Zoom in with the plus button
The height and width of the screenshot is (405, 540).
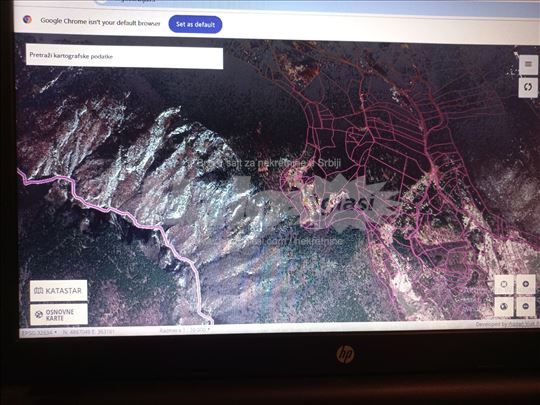click(x=525, y=284)
